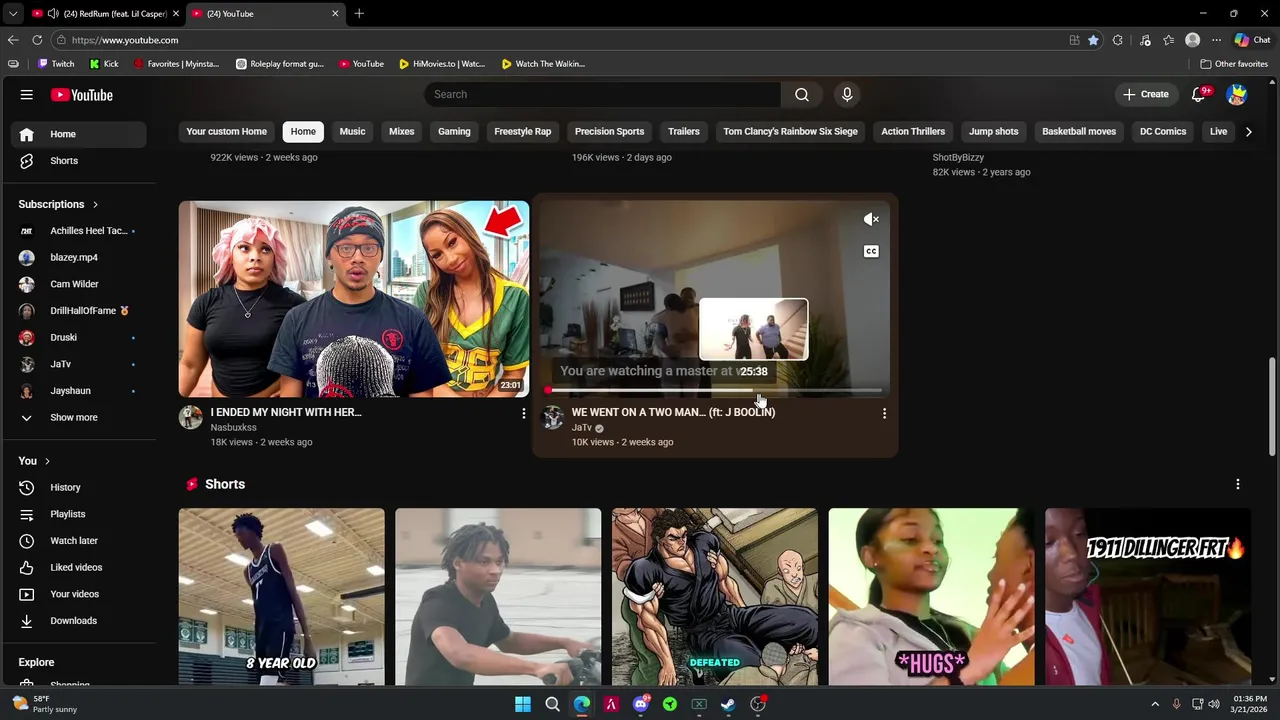Seek on the preview video progress bar
The image size is (1280, 720).
714,390
